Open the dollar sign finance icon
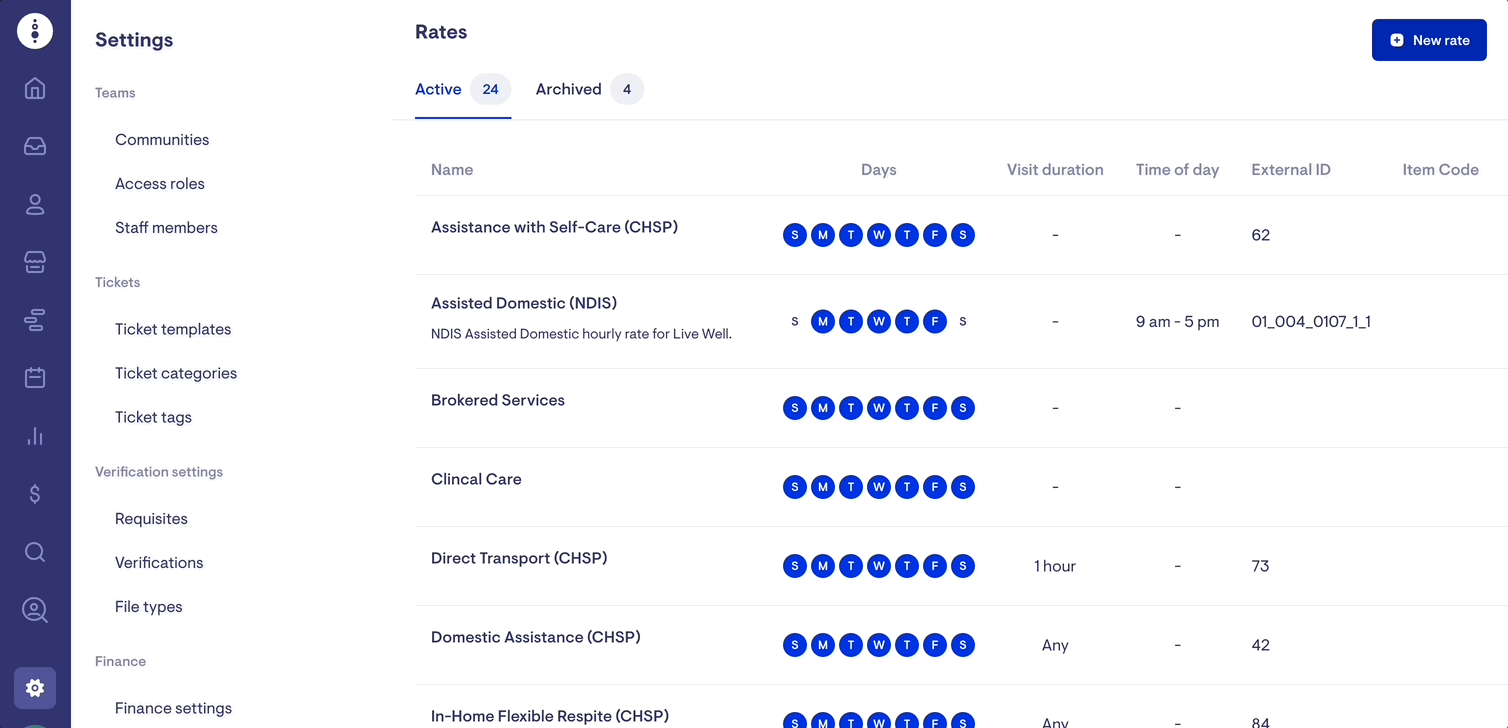This screenshot has width=1508, height=728. [35, 494]
